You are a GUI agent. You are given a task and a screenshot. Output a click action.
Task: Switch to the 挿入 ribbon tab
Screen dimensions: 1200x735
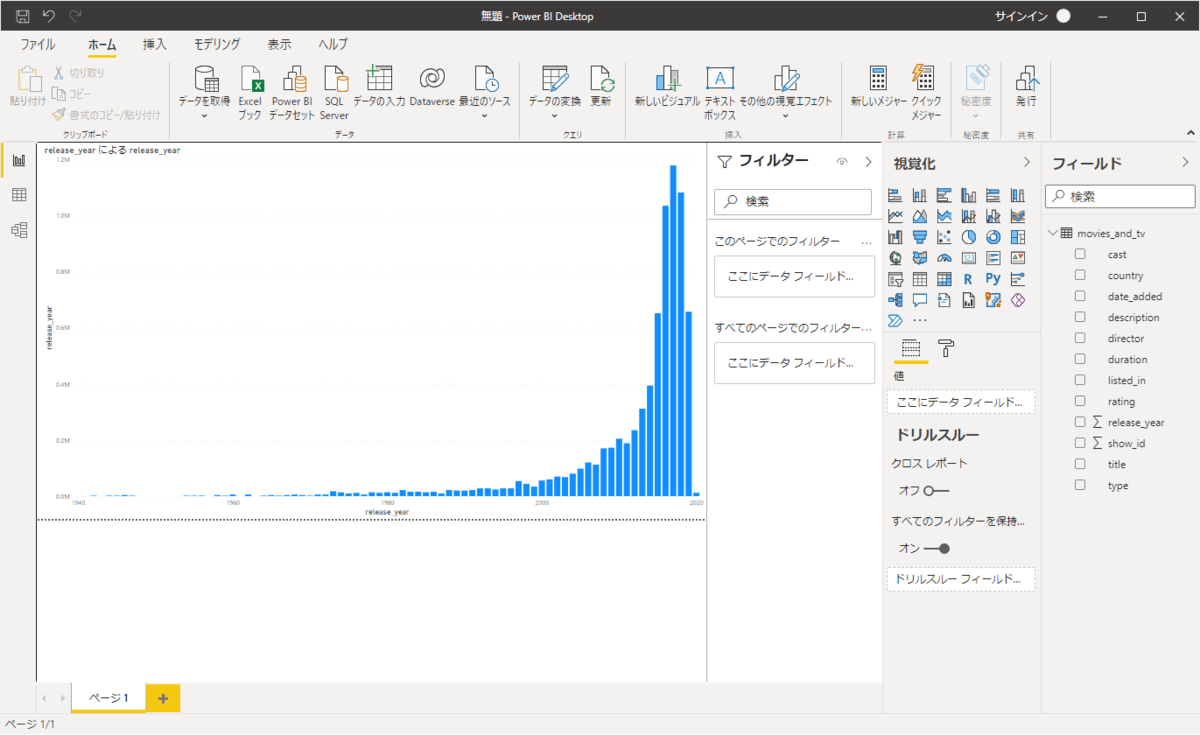pyautogui.click(x=154, y=44)
